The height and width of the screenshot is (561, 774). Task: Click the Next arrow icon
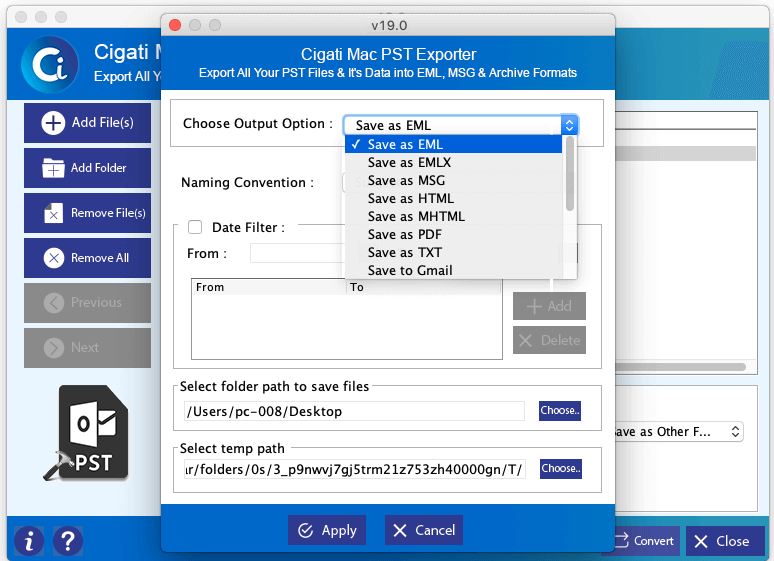[x=54, y=348]
